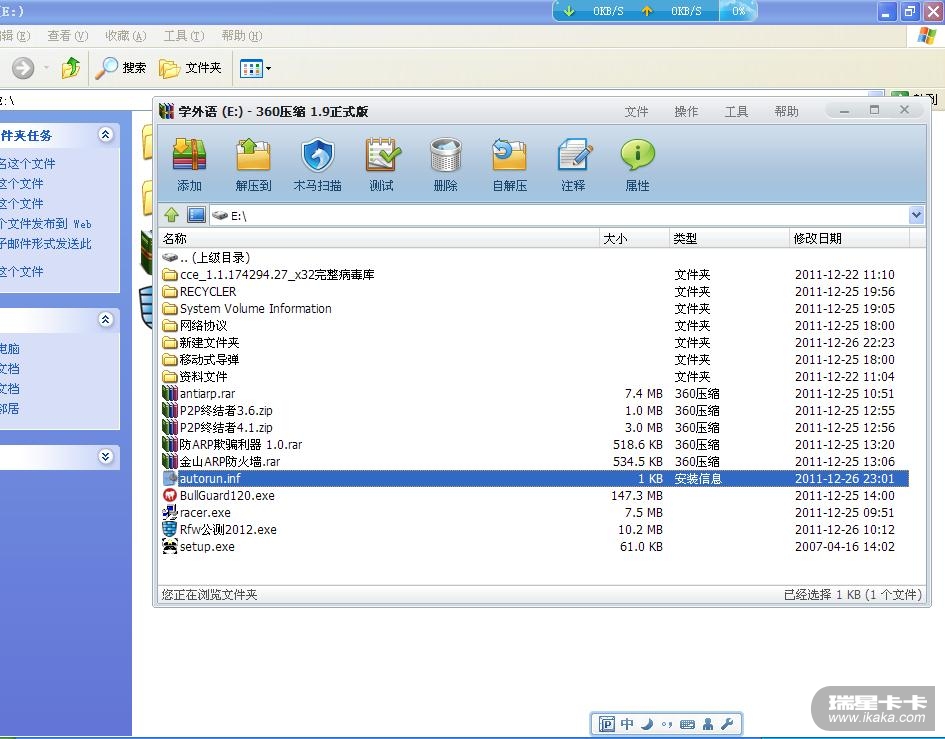This screenshot has height=739, width=945.
Task: Sort by 类型 column header
Action: point(729,239)
